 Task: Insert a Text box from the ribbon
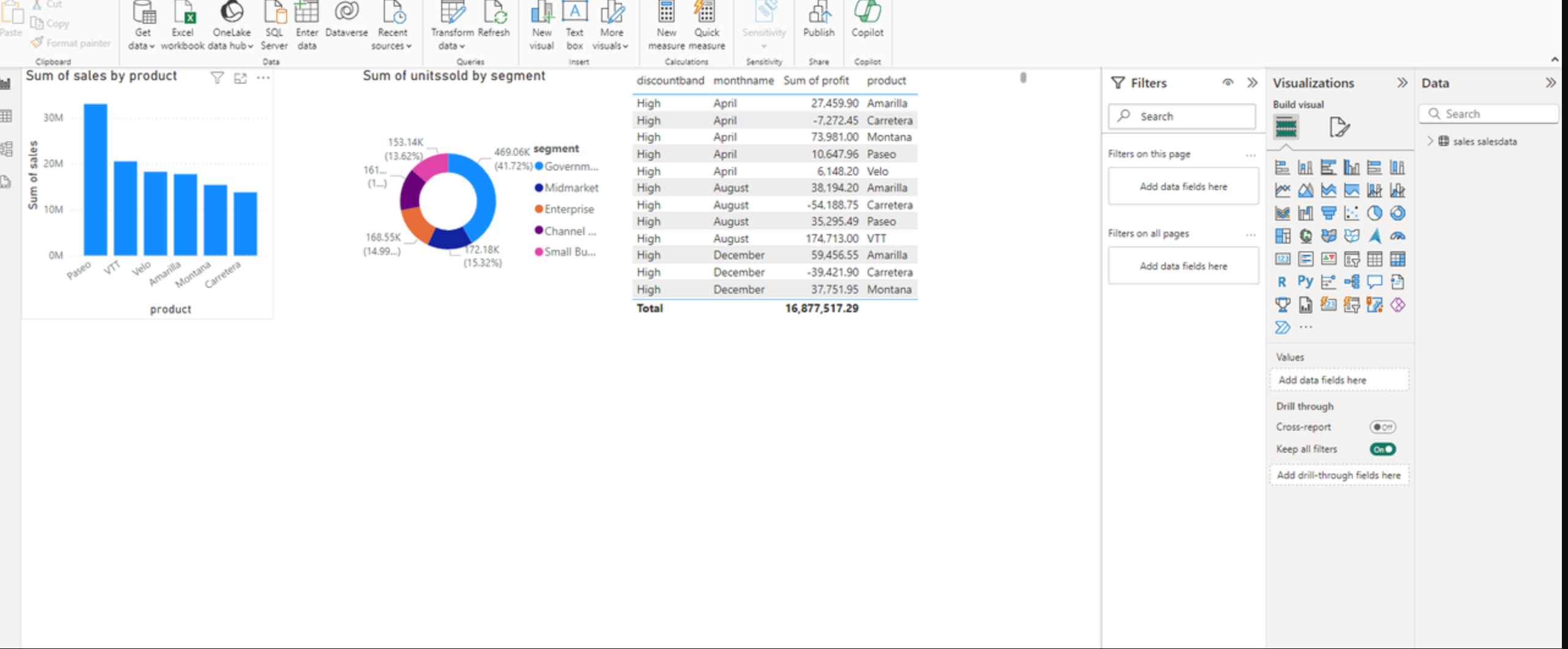pyautogui.click(x=574, y=24)
